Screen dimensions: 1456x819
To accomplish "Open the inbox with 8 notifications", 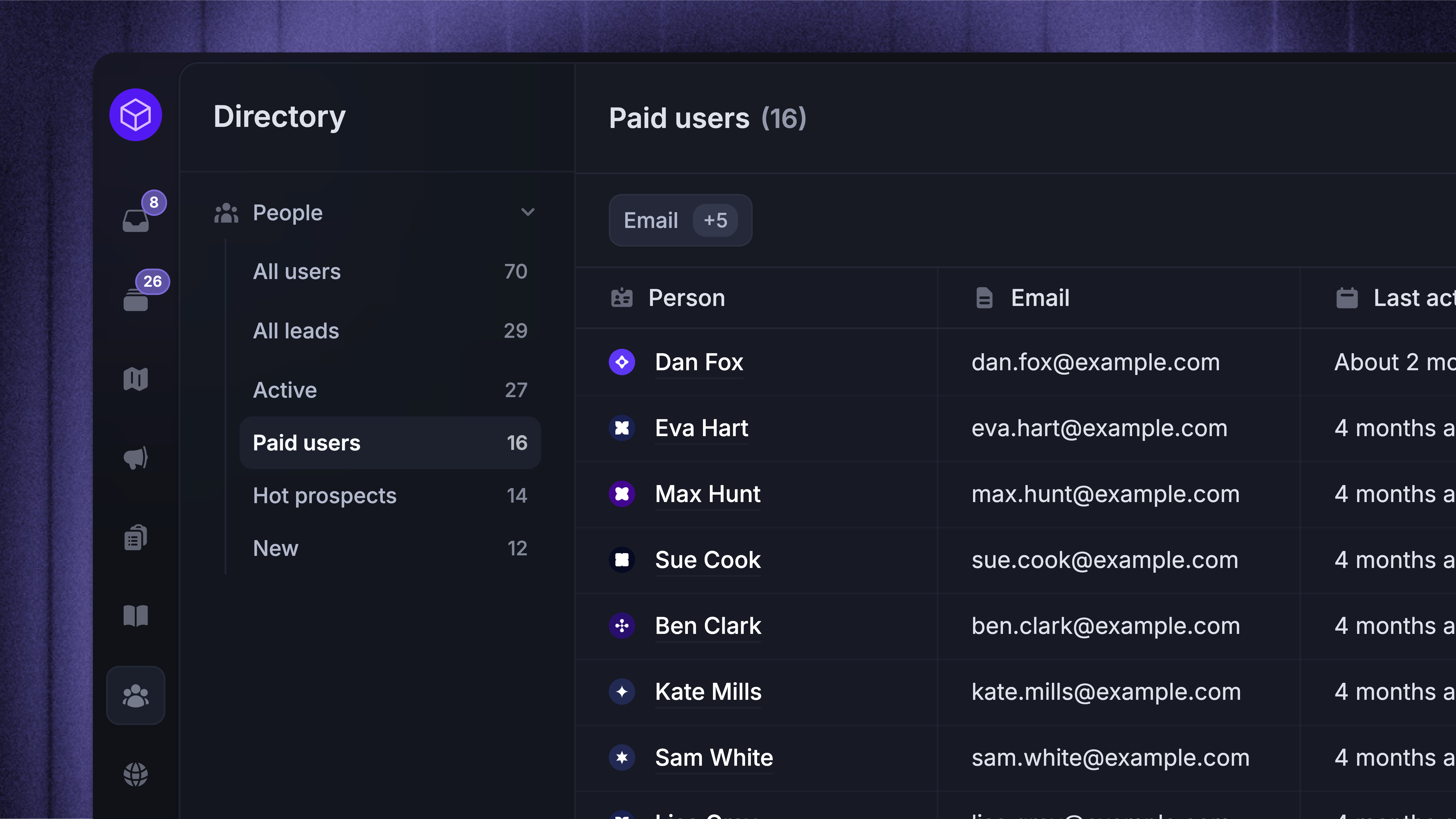I will pyautogui.click(x=136, y=220).
